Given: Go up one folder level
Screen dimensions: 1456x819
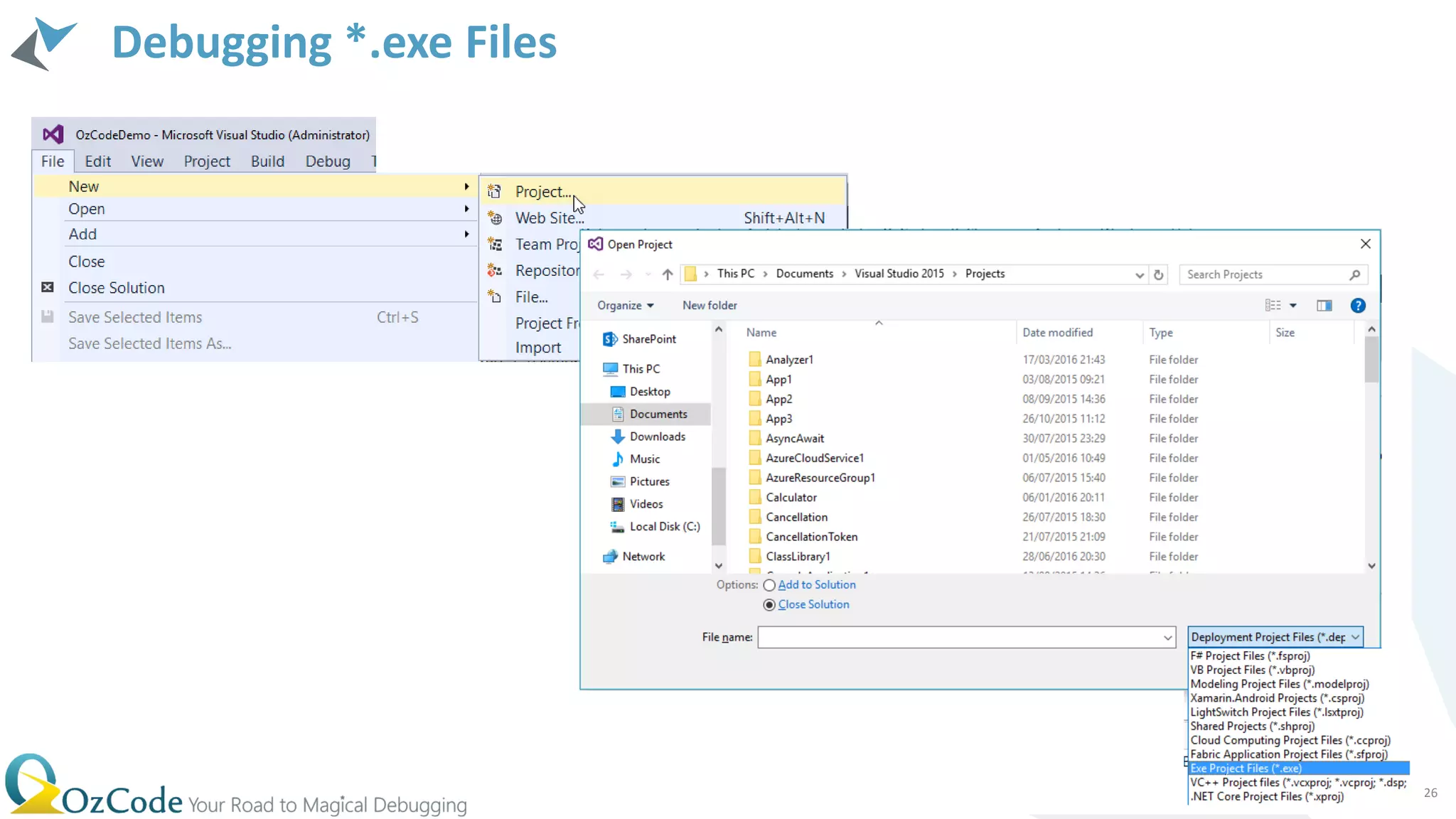Looking at the screenshot, I should click(667, 274).
